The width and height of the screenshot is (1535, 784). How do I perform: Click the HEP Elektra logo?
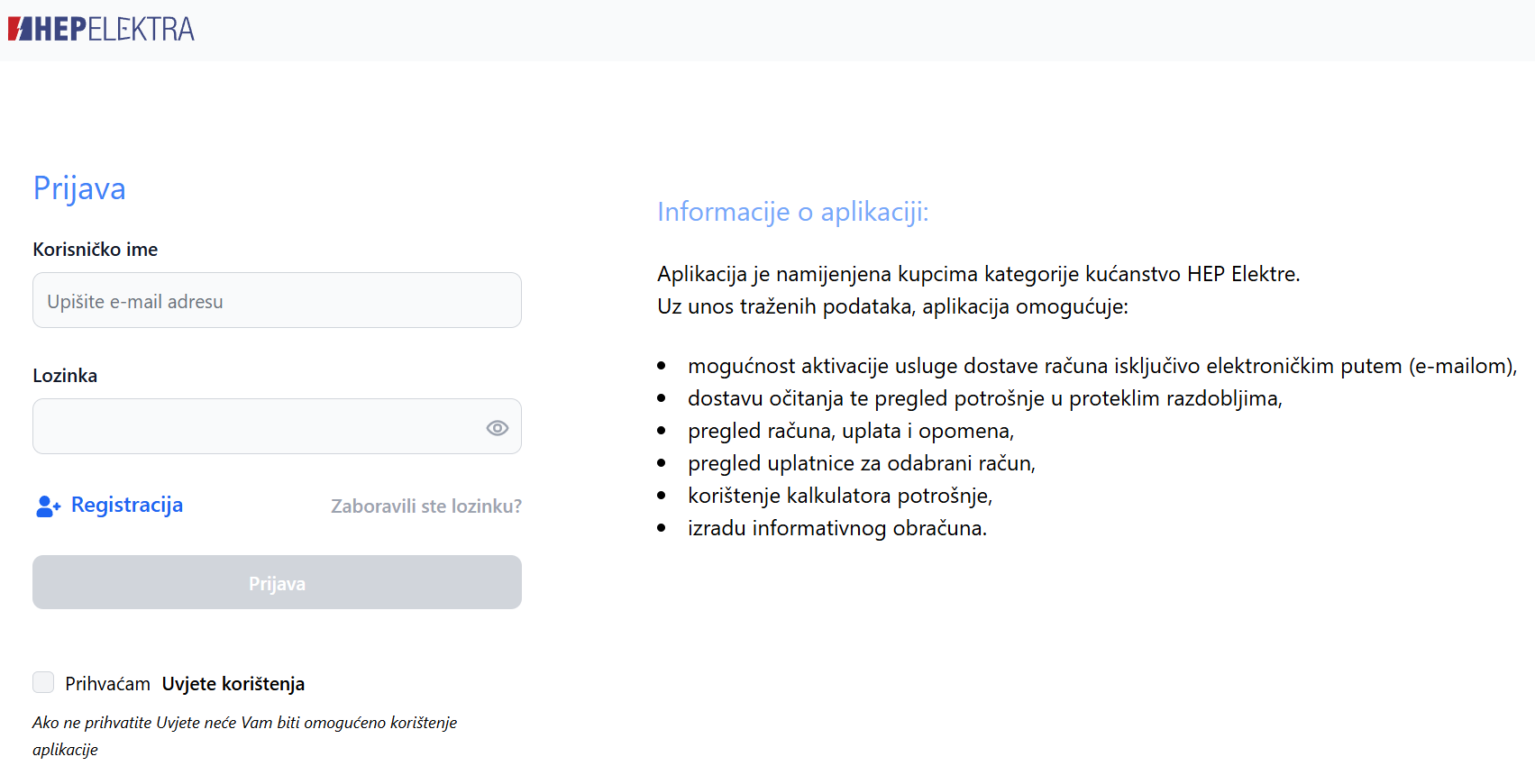pyautogui.click(x=101, y=30)
